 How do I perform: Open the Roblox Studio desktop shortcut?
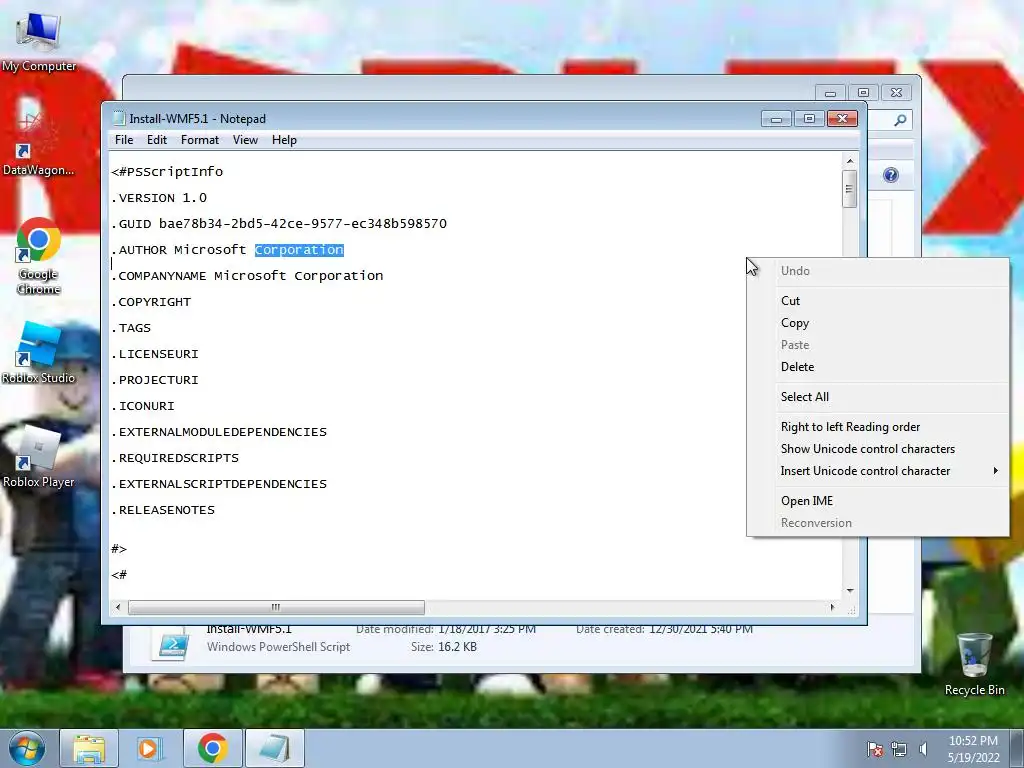[x=39, y=353]
